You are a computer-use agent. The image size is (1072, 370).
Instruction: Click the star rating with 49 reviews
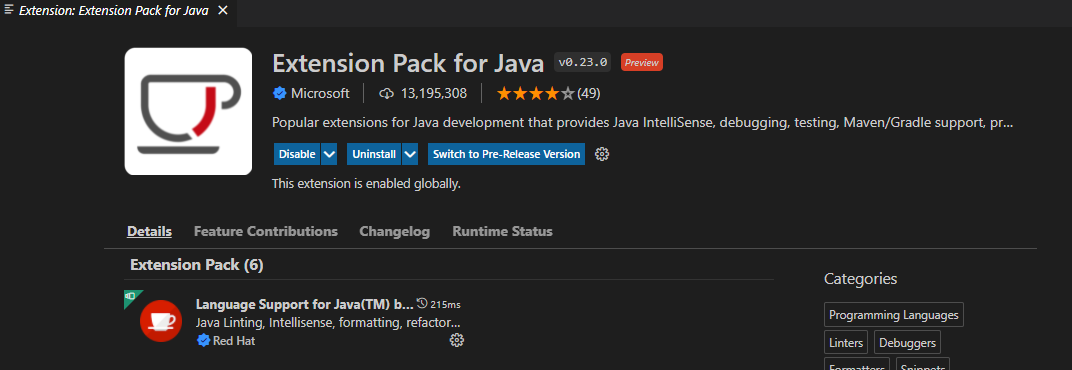548,93
